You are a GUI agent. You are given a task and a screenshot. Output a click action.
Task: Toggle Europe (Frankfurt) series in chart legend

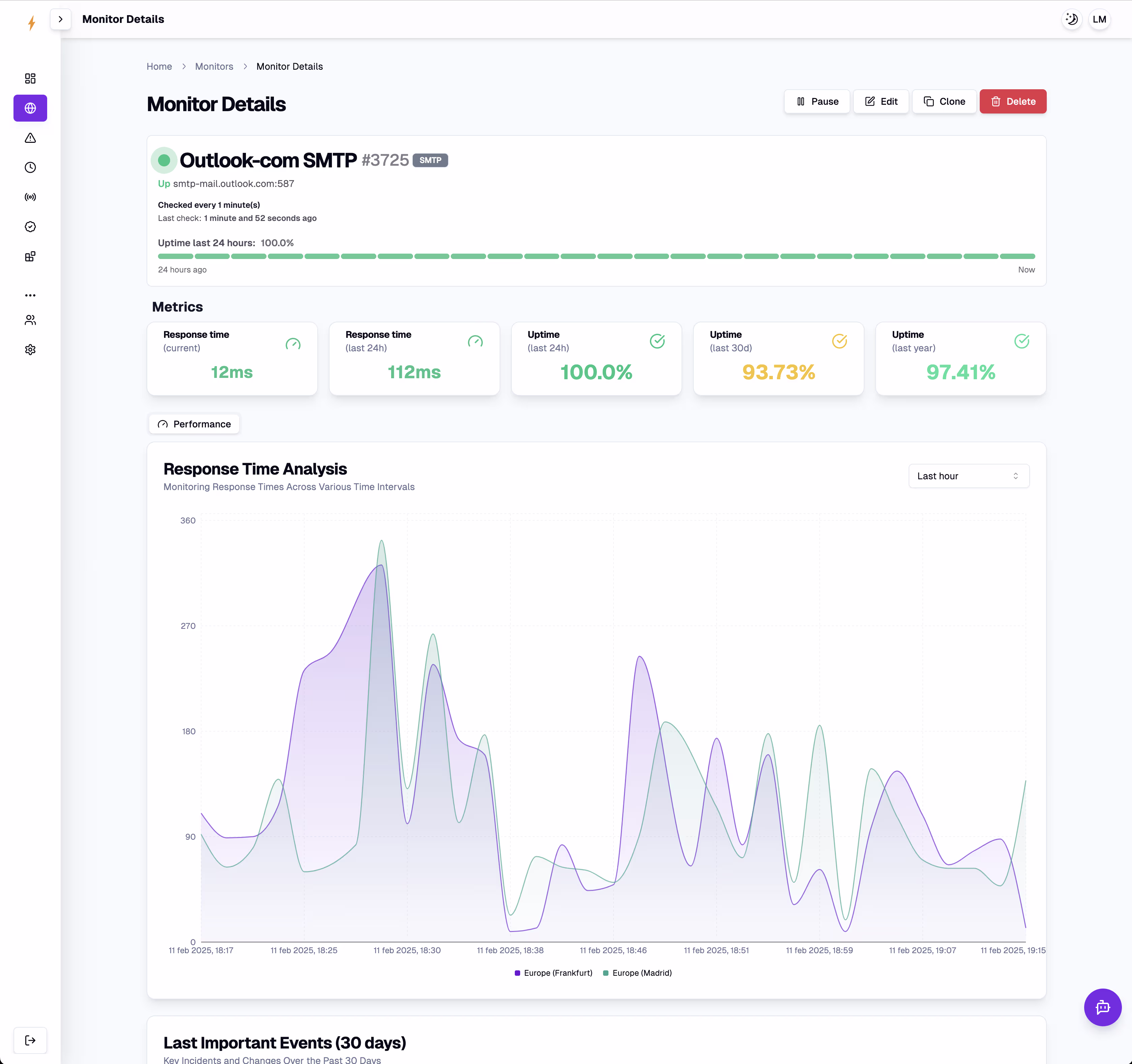[553, 973]
